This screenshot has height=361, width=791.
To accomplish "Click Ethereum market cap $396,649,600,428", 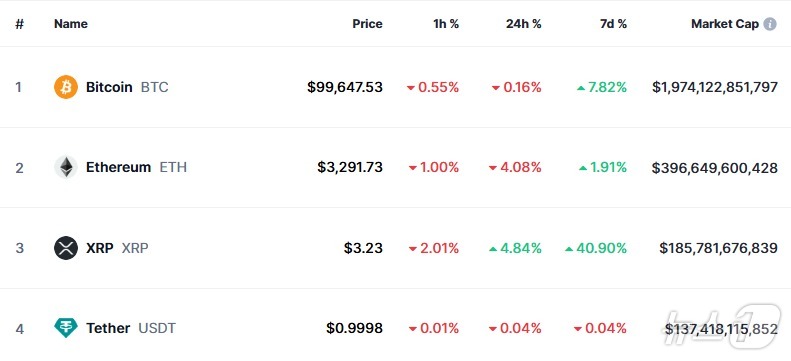I will click(715, 168).
